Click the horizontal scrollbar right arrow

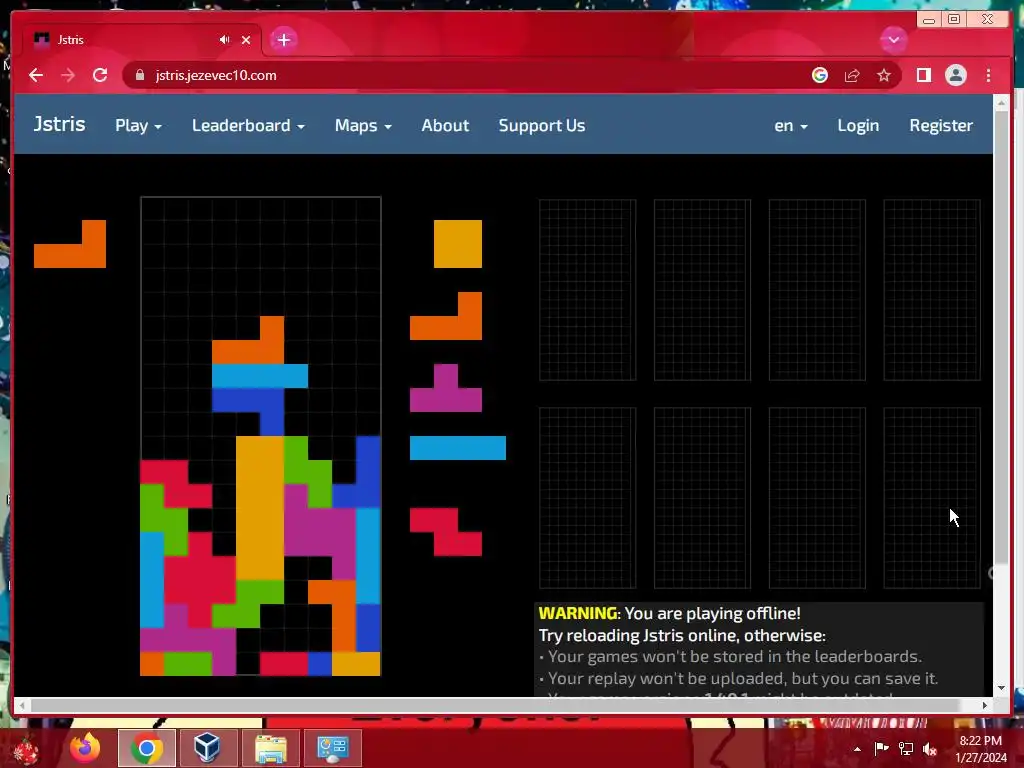pyautogui.click(x=984, y=705)
